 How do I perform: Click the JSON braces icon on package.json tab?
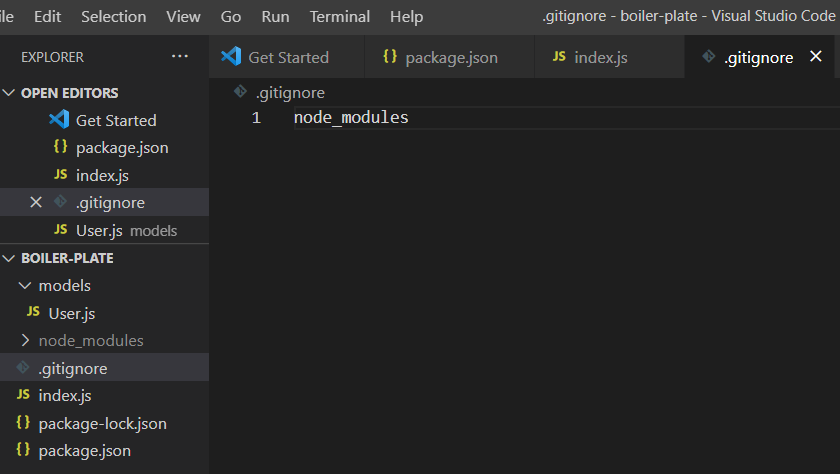[390, 56]
